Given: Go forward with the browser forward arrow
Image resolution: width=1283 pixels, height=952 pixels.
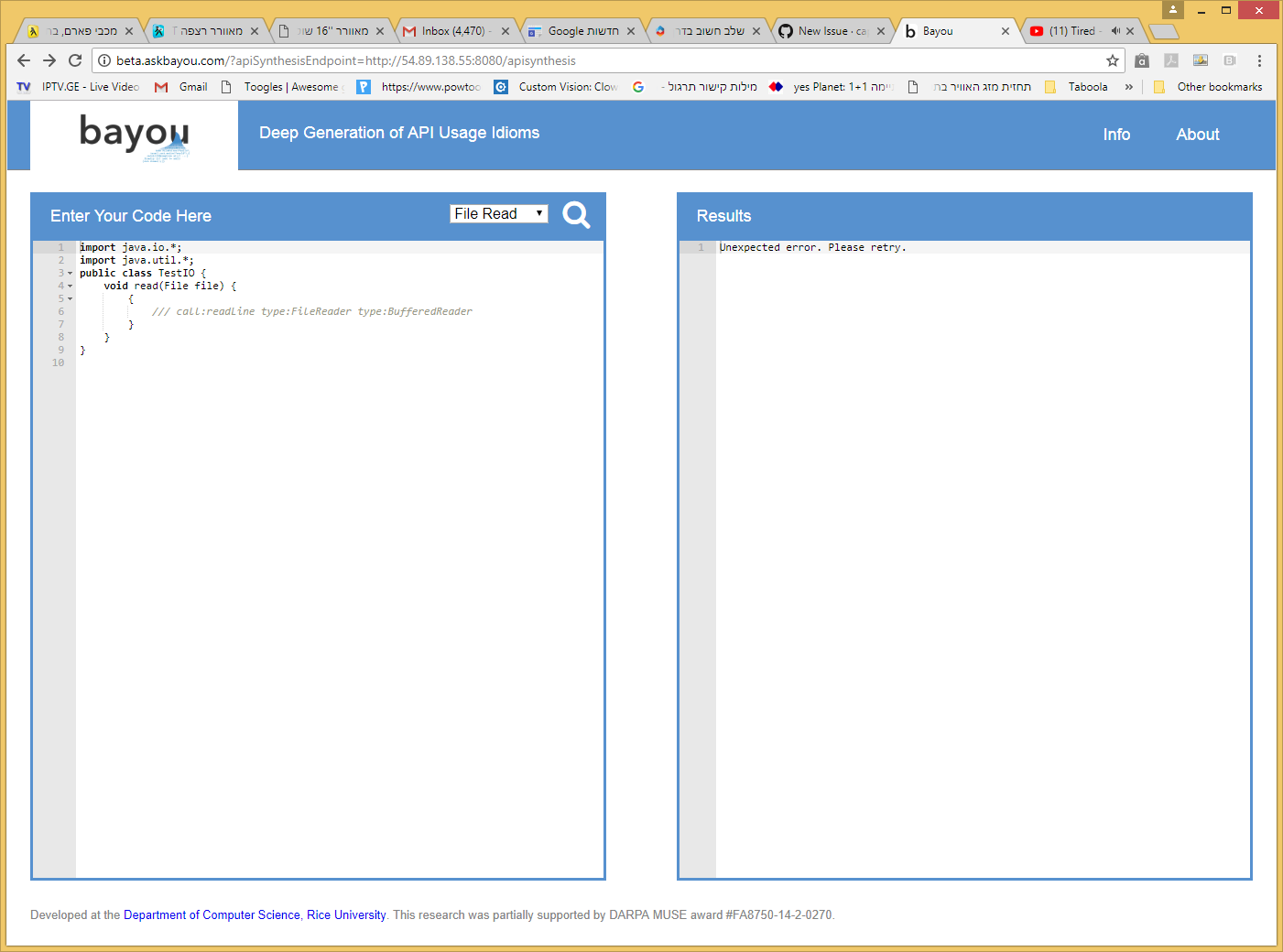Looking at the screenshot, I should point(49,60).
